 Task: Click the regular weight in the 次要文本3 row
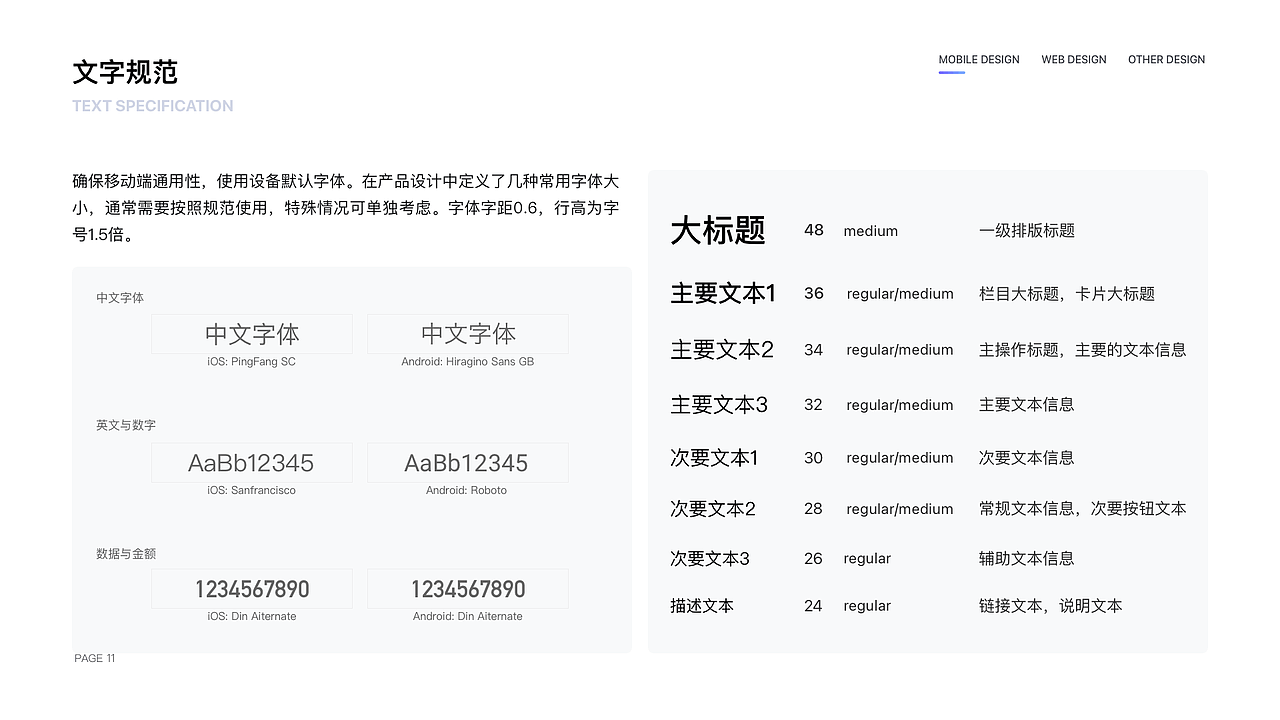pos(867,559)
